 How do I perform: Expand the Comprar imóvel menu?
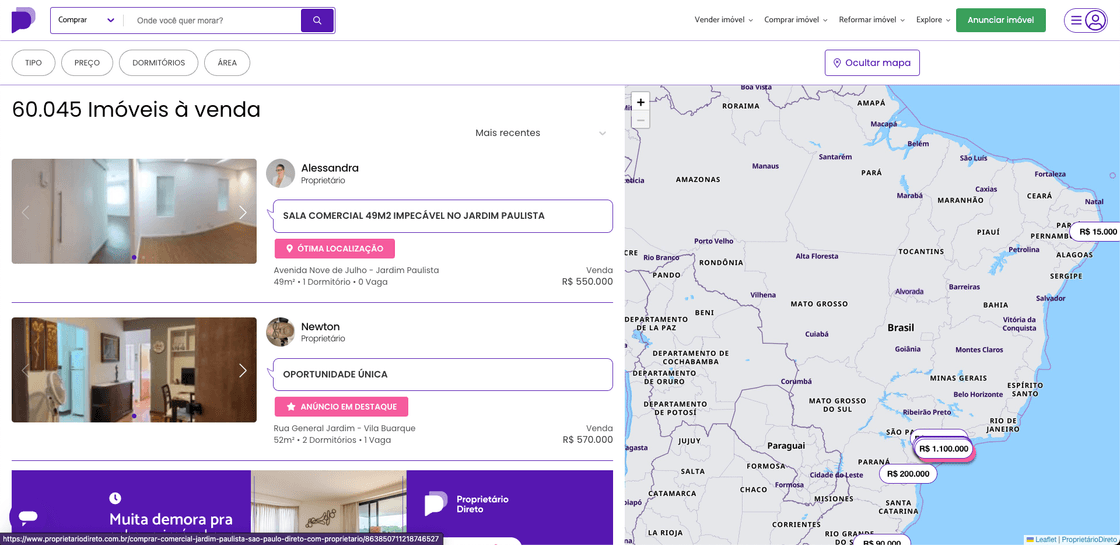(796, 20)
